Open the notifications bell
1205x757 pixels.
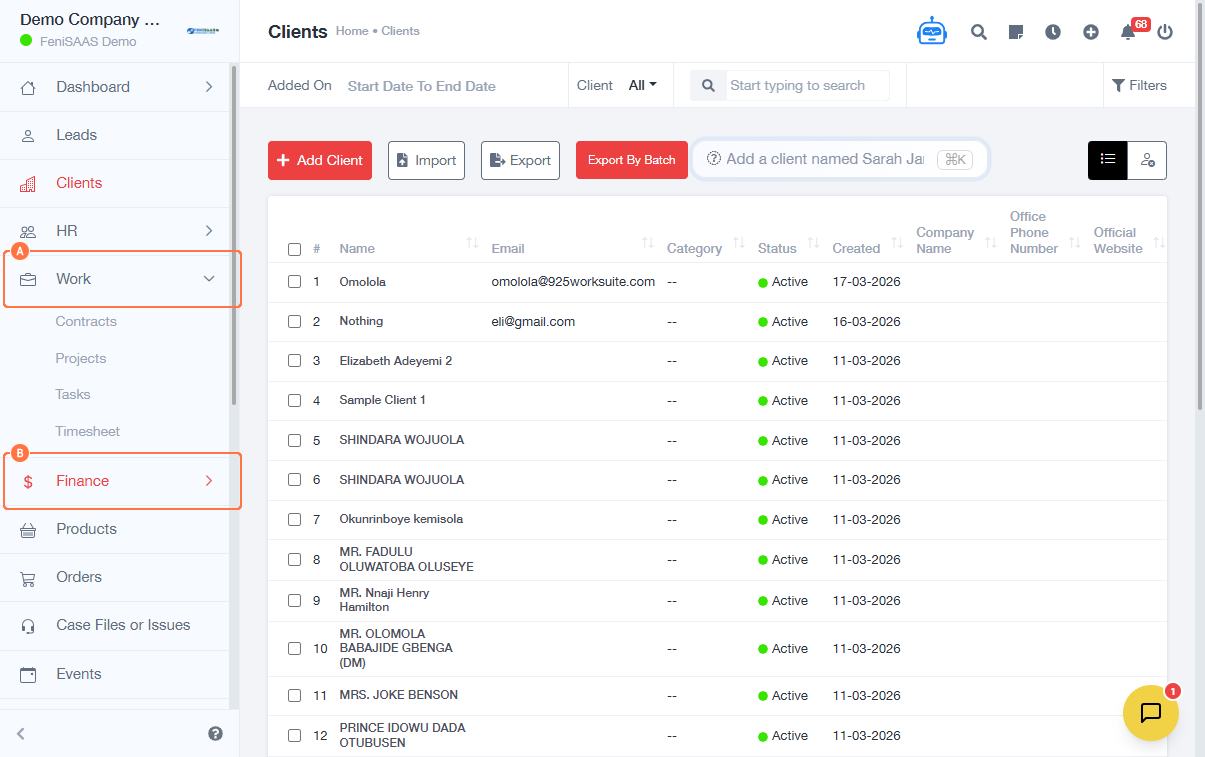[1128, 32]
